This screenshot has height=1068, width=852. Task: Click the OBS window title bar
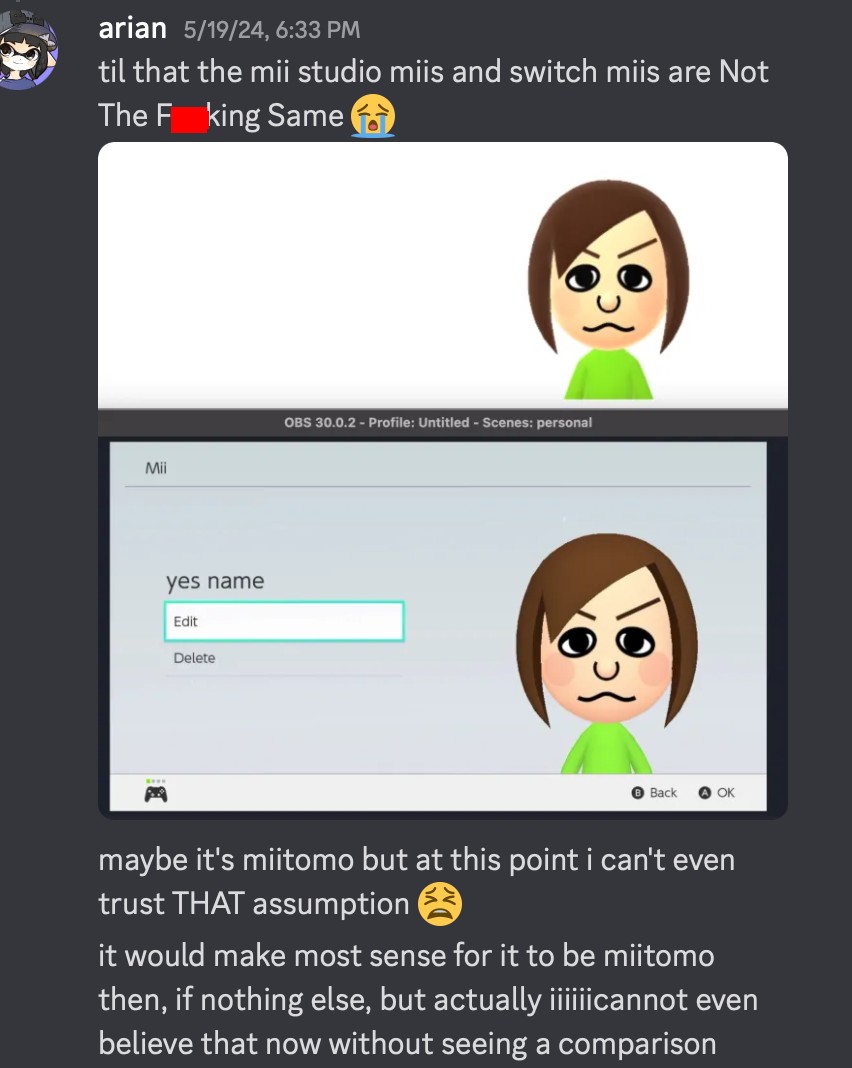point(443,422)
